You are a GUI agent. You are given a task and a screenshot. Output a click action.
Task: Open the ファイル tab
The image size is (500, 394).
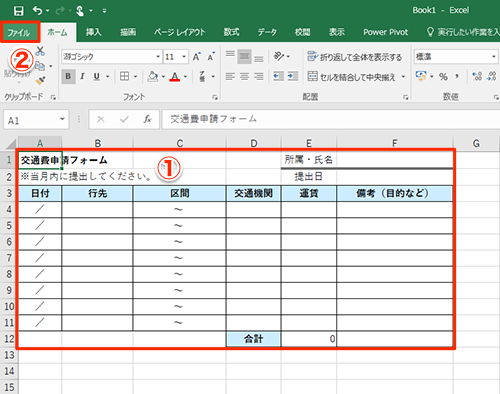click(x=19, y=32)
